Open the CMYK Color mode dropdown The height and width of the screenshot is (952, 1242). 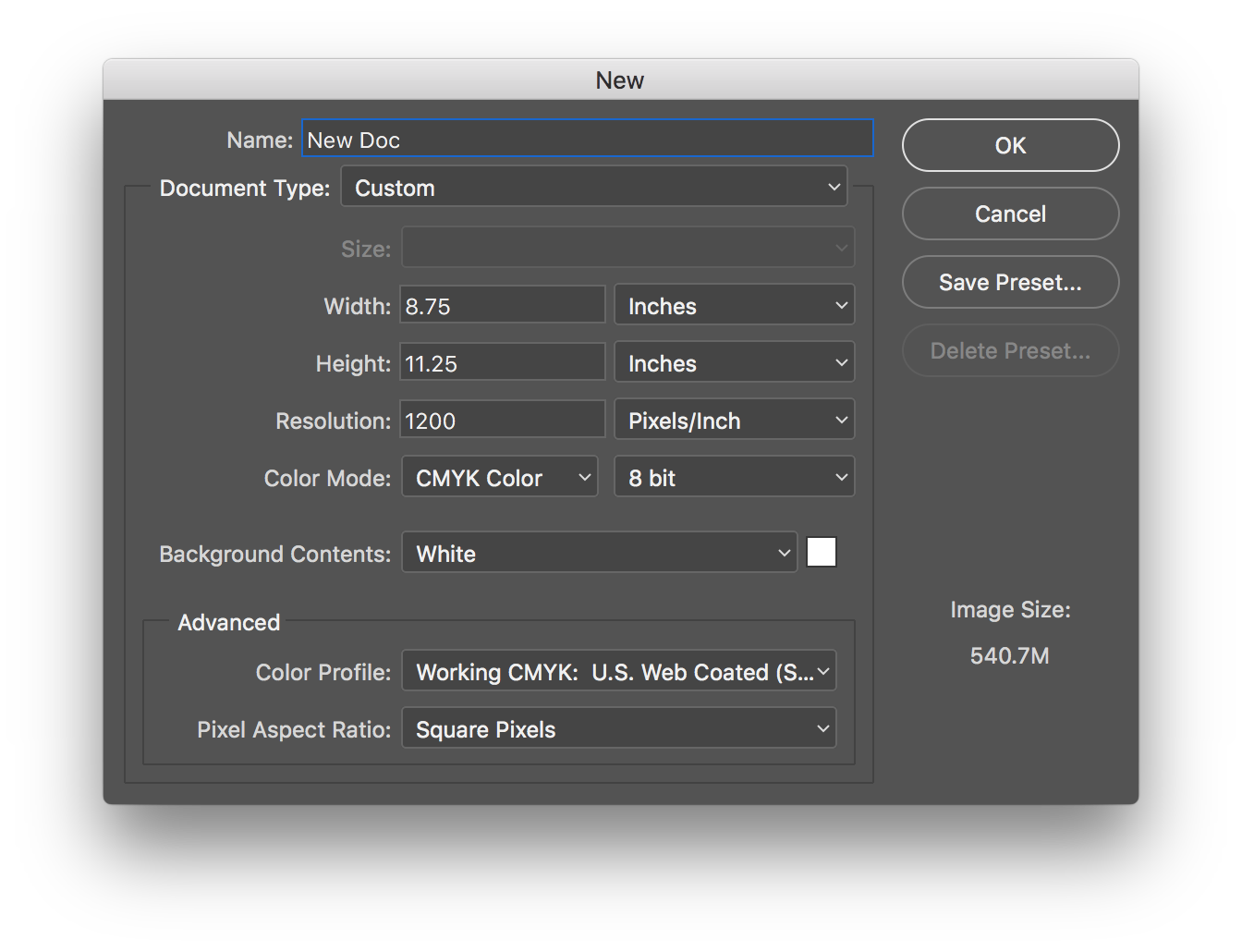click(500, 478)
